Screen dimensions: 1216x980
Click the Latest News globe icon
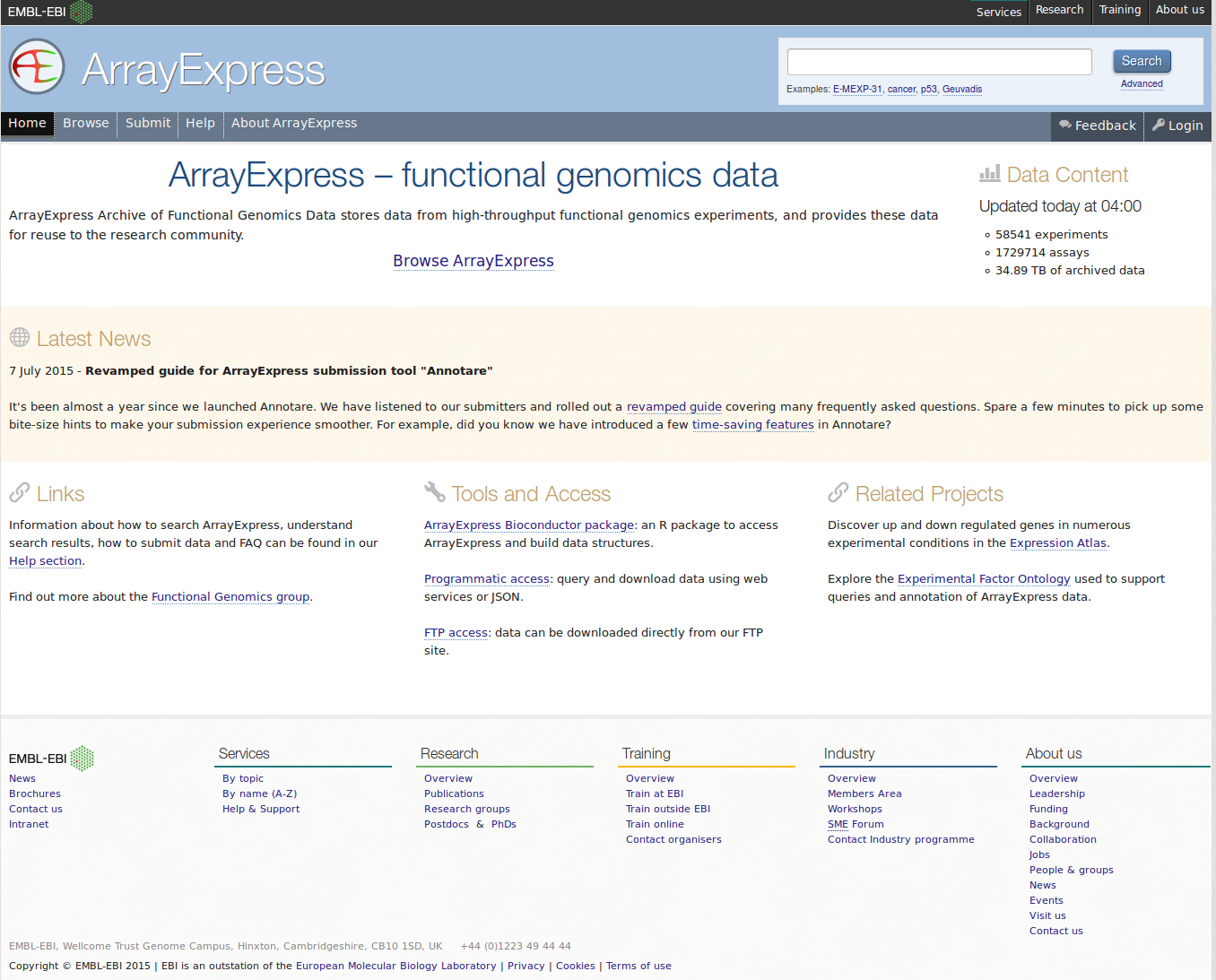point(20,338)
